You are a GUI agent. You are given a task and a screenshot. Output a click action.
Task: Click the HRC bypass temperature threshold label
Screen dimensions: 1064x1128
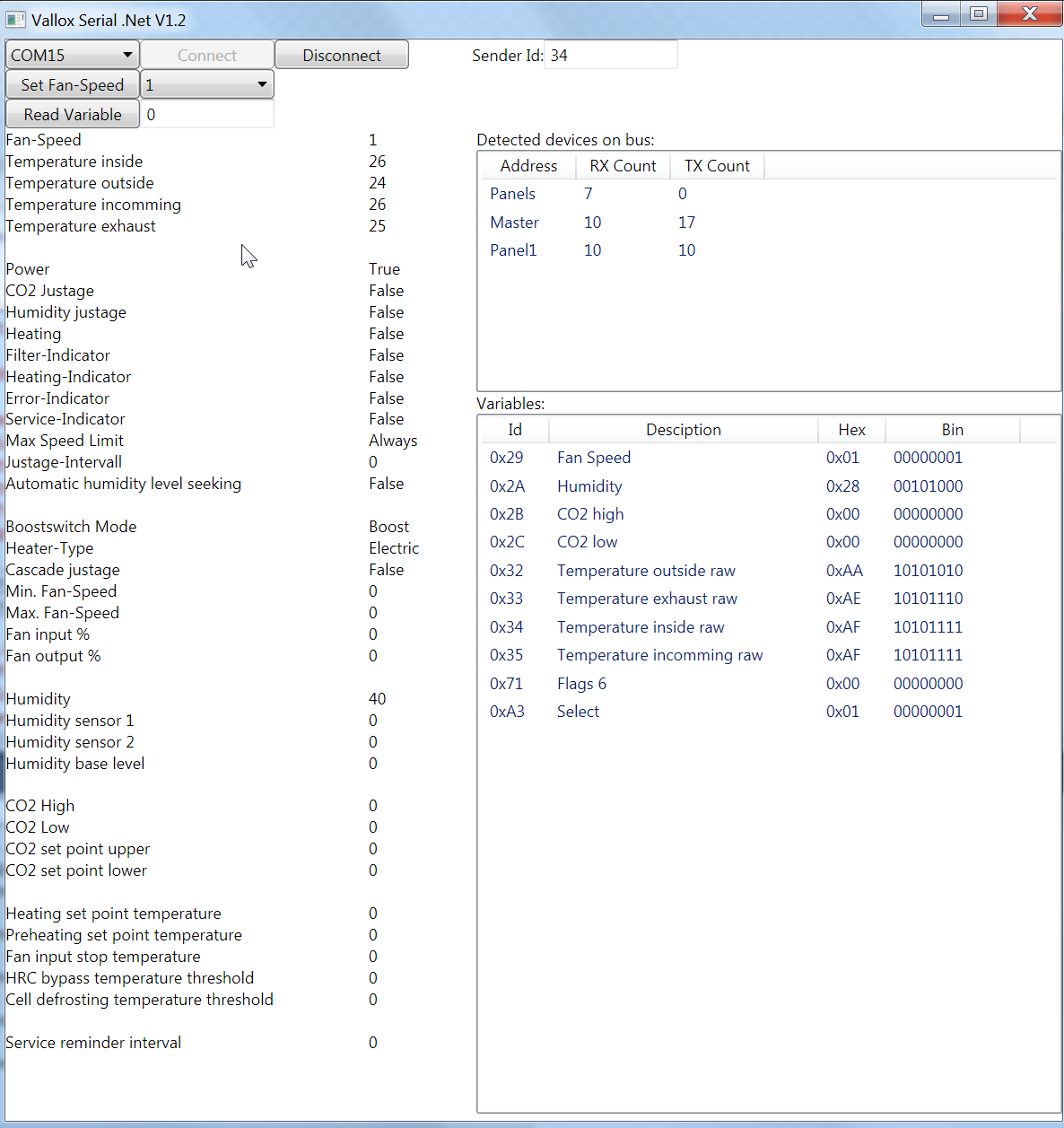tap(130, 978)
